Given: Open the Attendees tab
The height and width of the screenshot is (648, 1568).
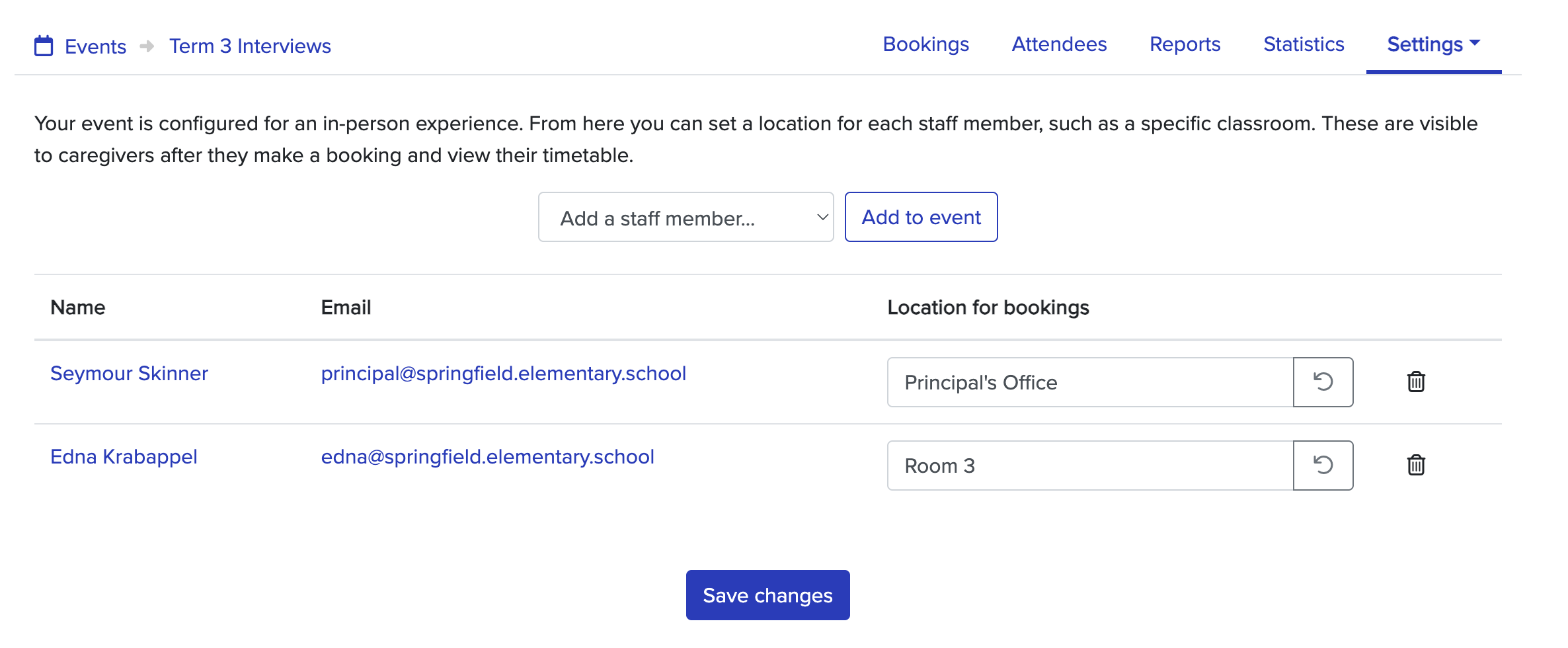Looking at the screenshot, I should (x=1059, y=44).
